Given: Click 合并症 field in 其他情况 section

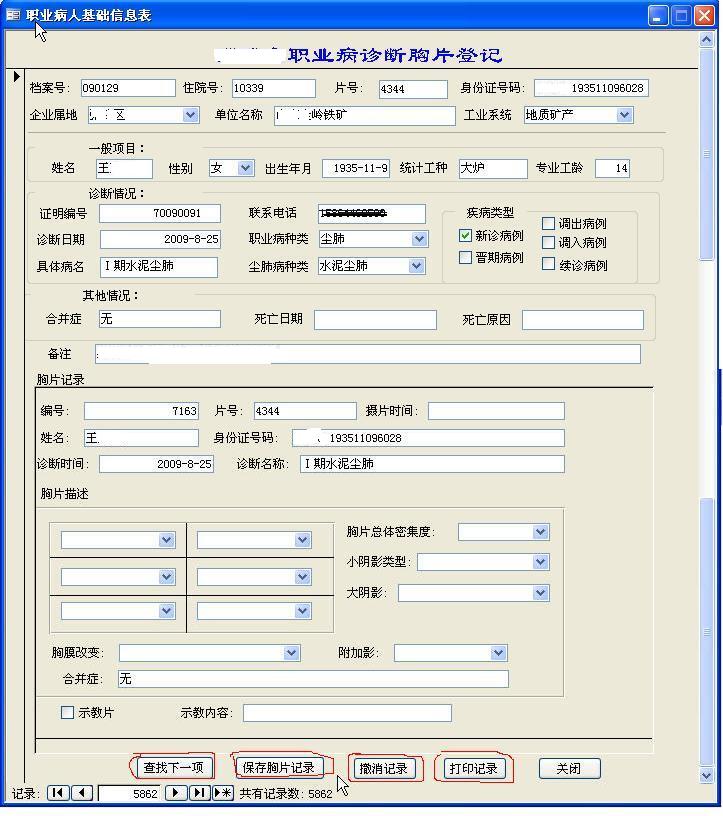Looking at the screenshot, I should (x=160, y=318).
